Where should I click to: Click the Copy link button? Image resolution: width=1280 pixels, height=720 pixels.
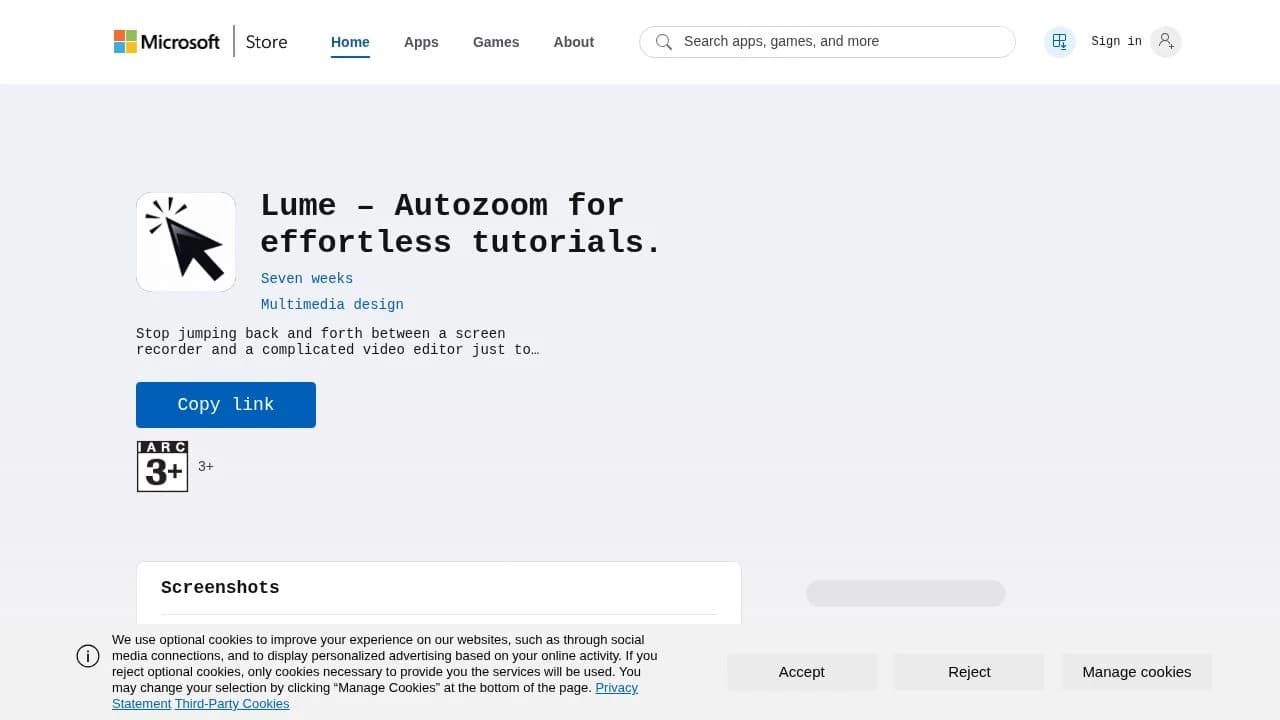point(226,405)
